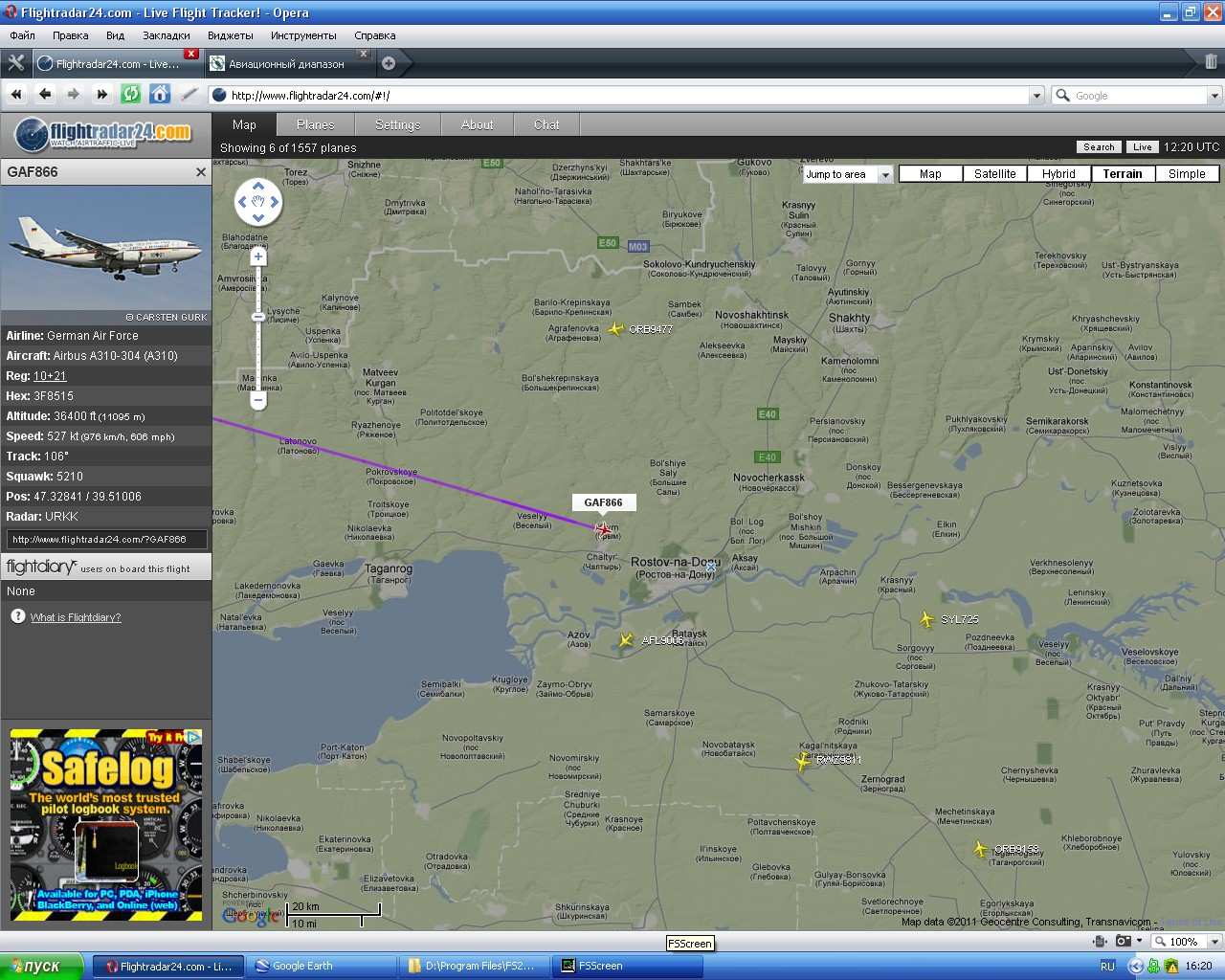Image resolution: width=1225 pixels, height=980 pixels.
Task: Click the Search button
Action: coord(1099,147)
